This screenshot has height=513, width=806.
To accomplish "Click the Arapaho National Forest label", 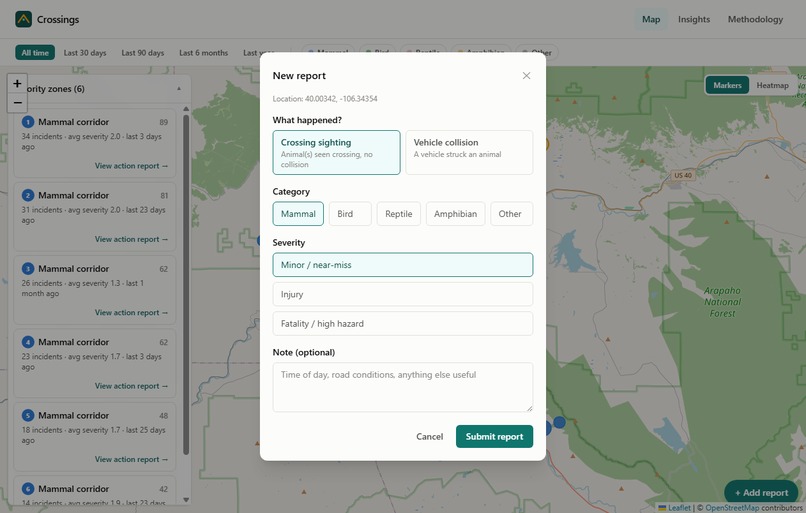I will tap(722, 302).
